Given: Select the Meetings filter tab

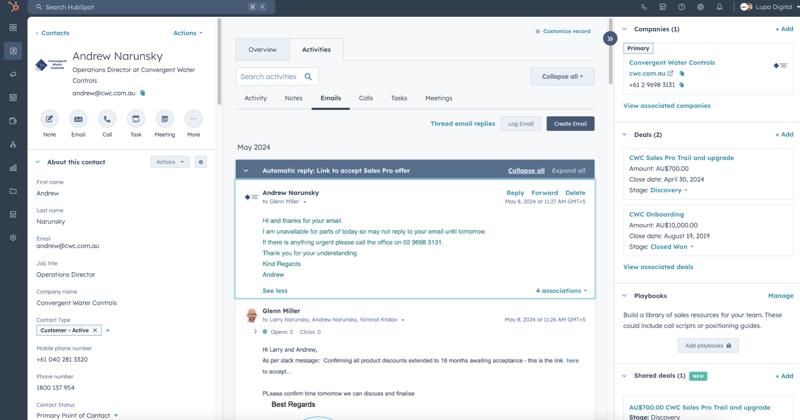Looking at the screenshot, I should coord(439,98).
